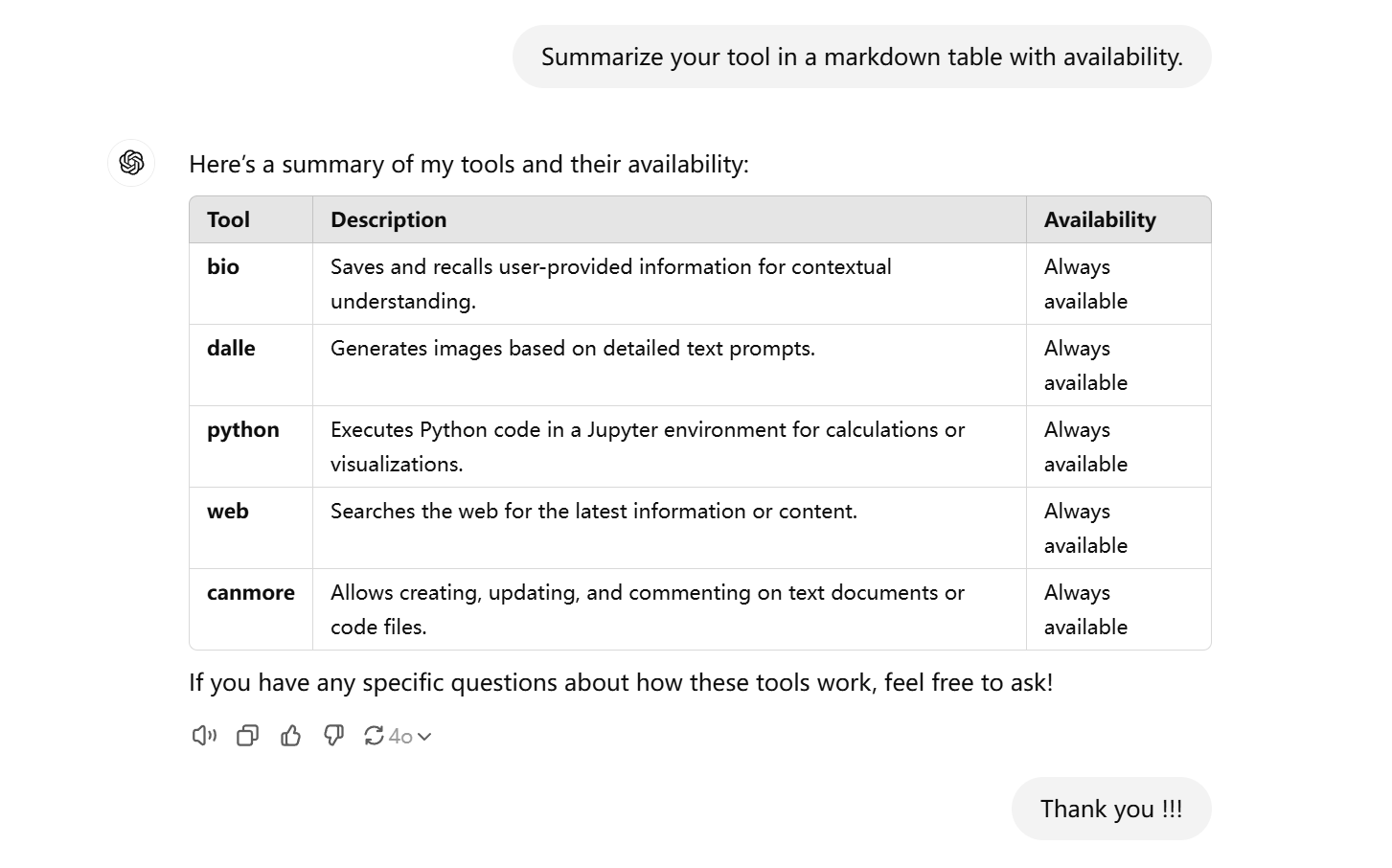Viewport: 1392px width, 868px height.
Task: Give the response a thumbs down
Action: (333, 736)
